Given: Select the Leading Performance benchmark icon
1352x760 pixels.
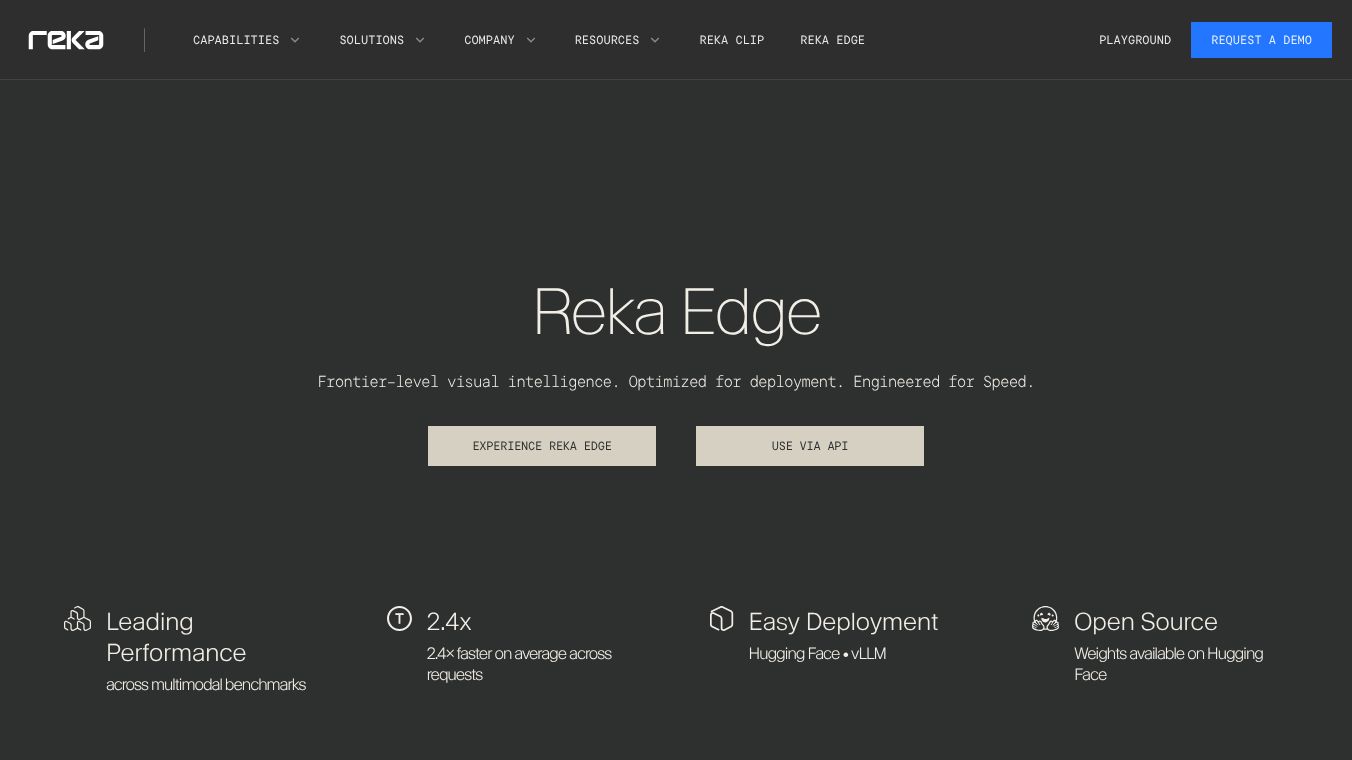Looking at the screenshot, I should click(77, 619).
